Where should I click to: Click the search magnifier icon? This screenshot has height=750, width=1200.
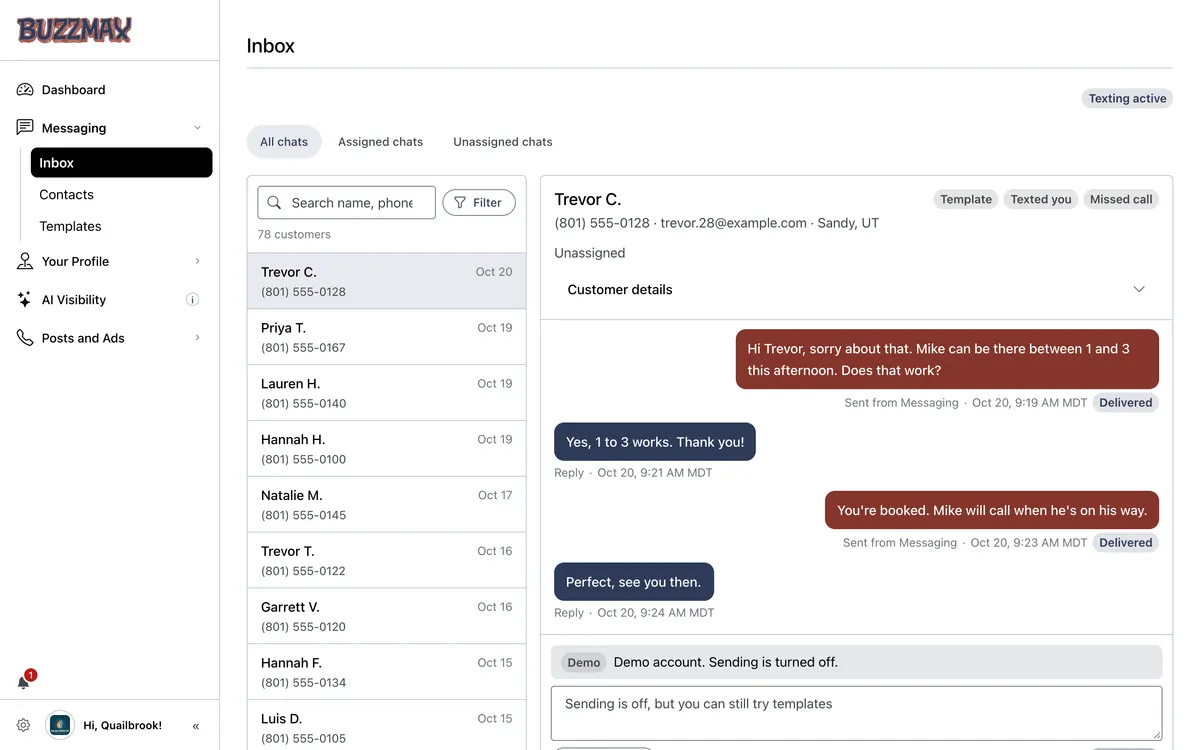pyautogui.click(x=274, y=203)
